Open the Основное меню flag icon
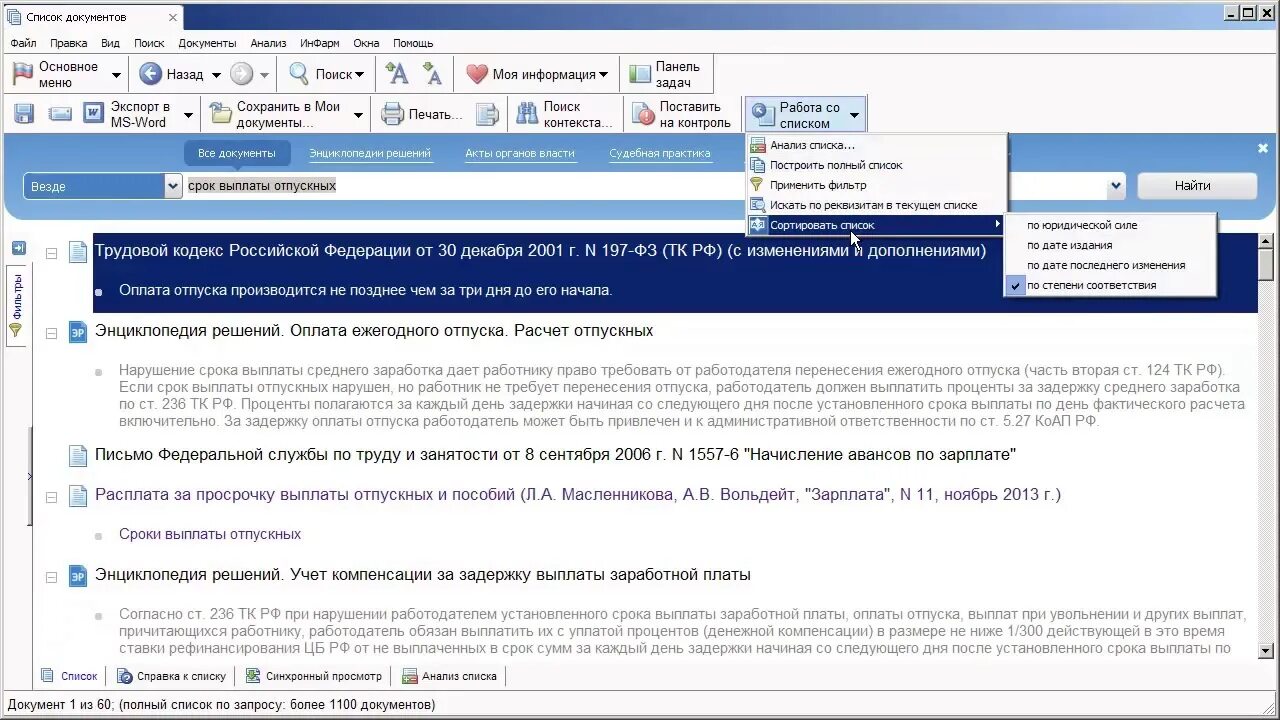Image resolution: width=1280 pixels, height=720 pixels. point(22,74)
